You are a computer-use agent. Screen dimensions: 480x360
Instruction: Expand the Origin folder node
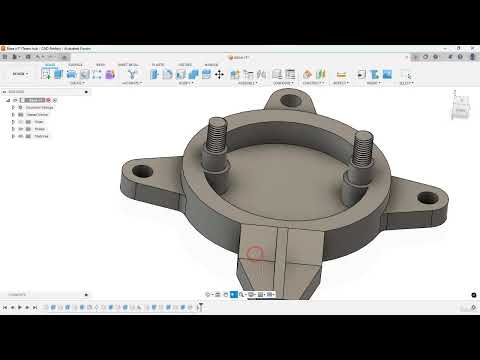[x=13, y=122]
